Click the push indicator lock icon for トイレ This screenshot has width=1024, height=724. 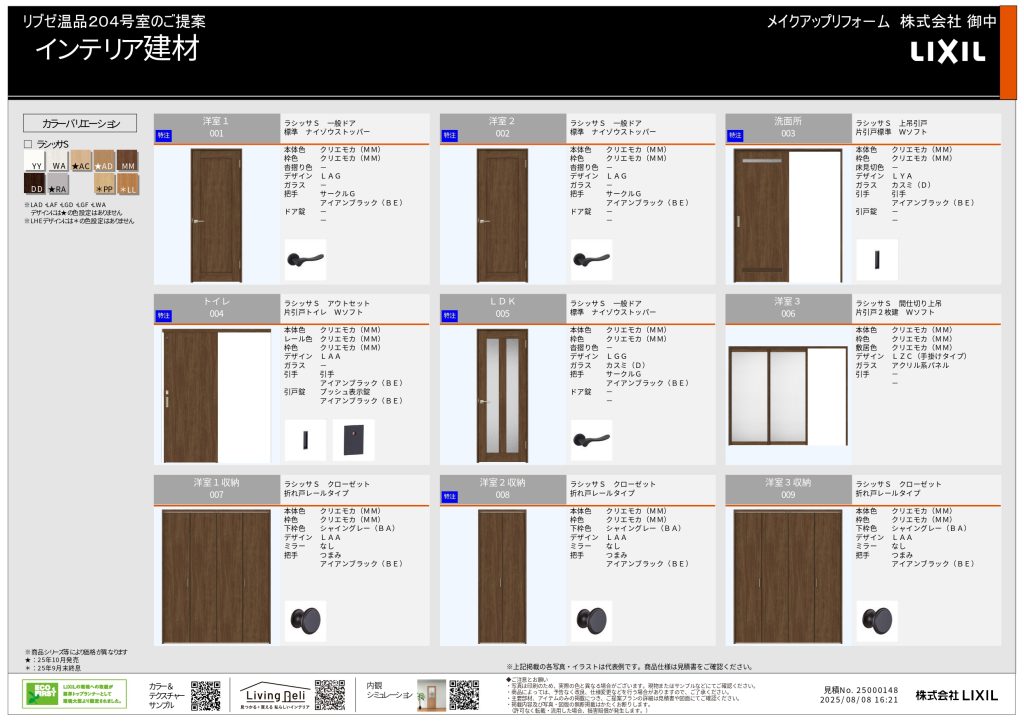tap(353, 440)
